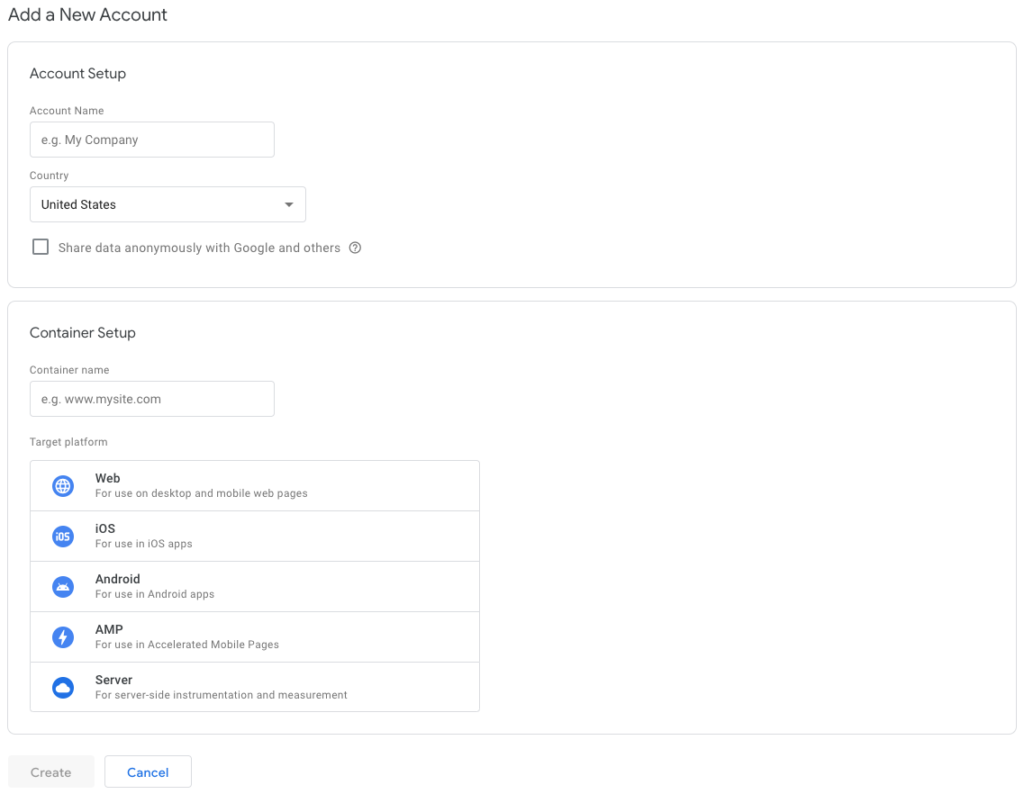Expand the United States country selector

(167, 204)
